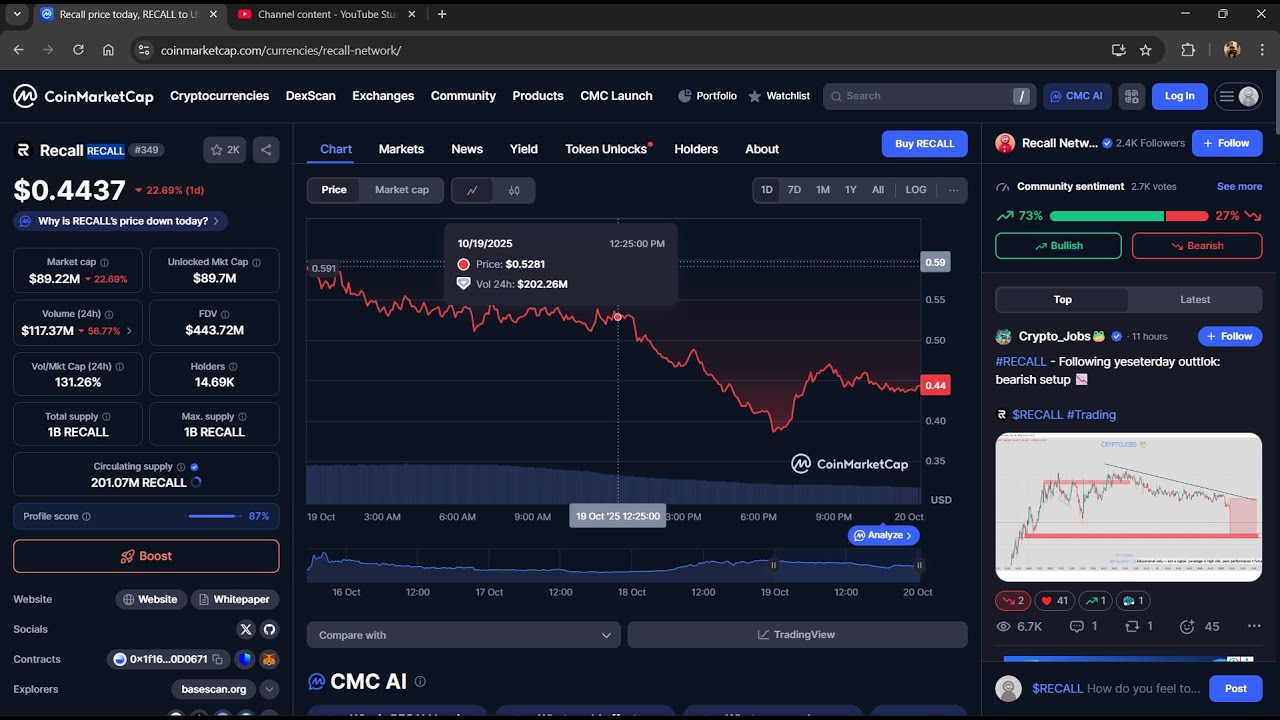This screenshot has width=1280, height=720.
Task: Expand Volume (24h) details chevron
Action: [129, 331]
